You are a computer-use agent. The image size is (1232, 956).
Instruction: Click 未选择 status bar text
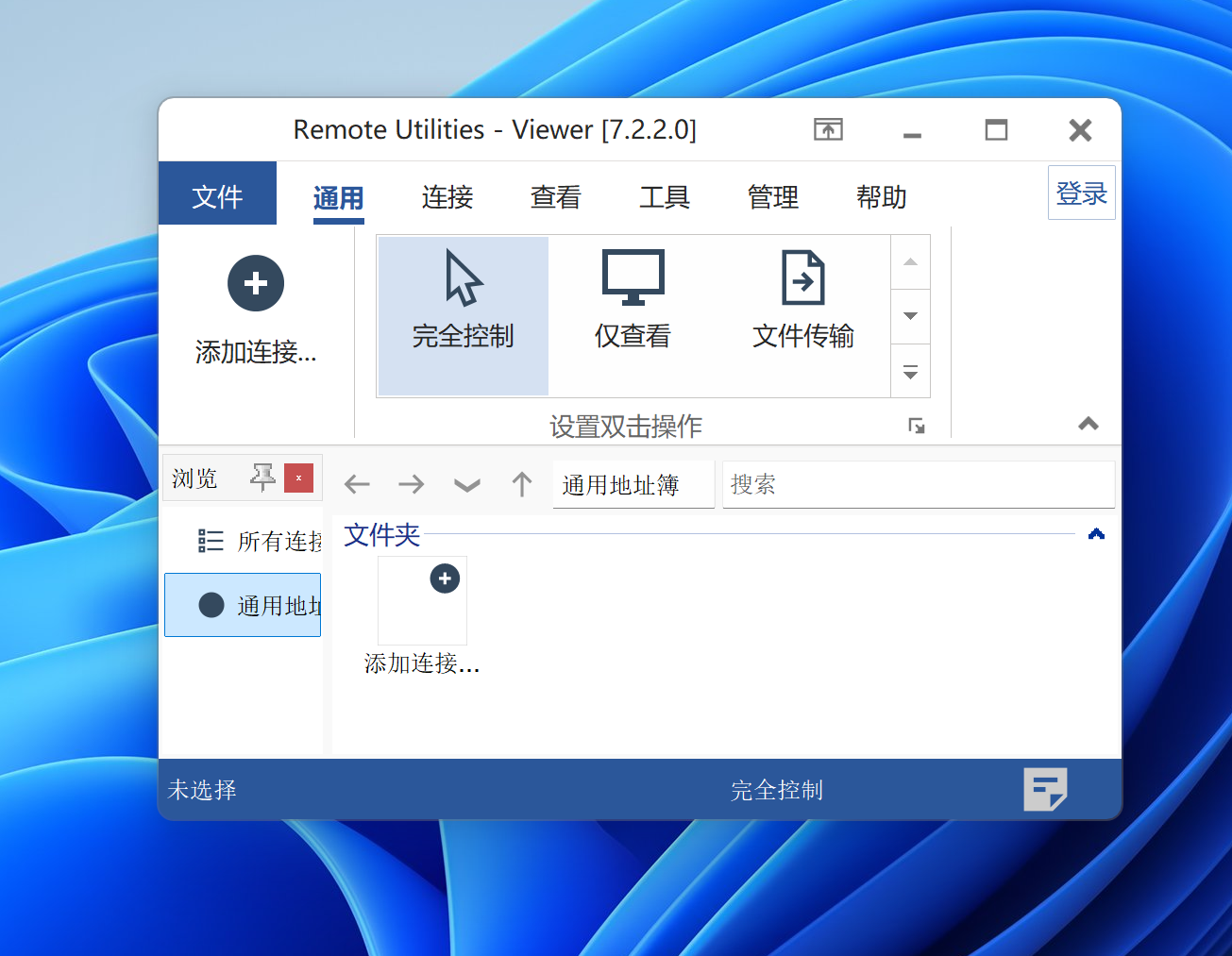pyautogui.click(x=202, y=790)
